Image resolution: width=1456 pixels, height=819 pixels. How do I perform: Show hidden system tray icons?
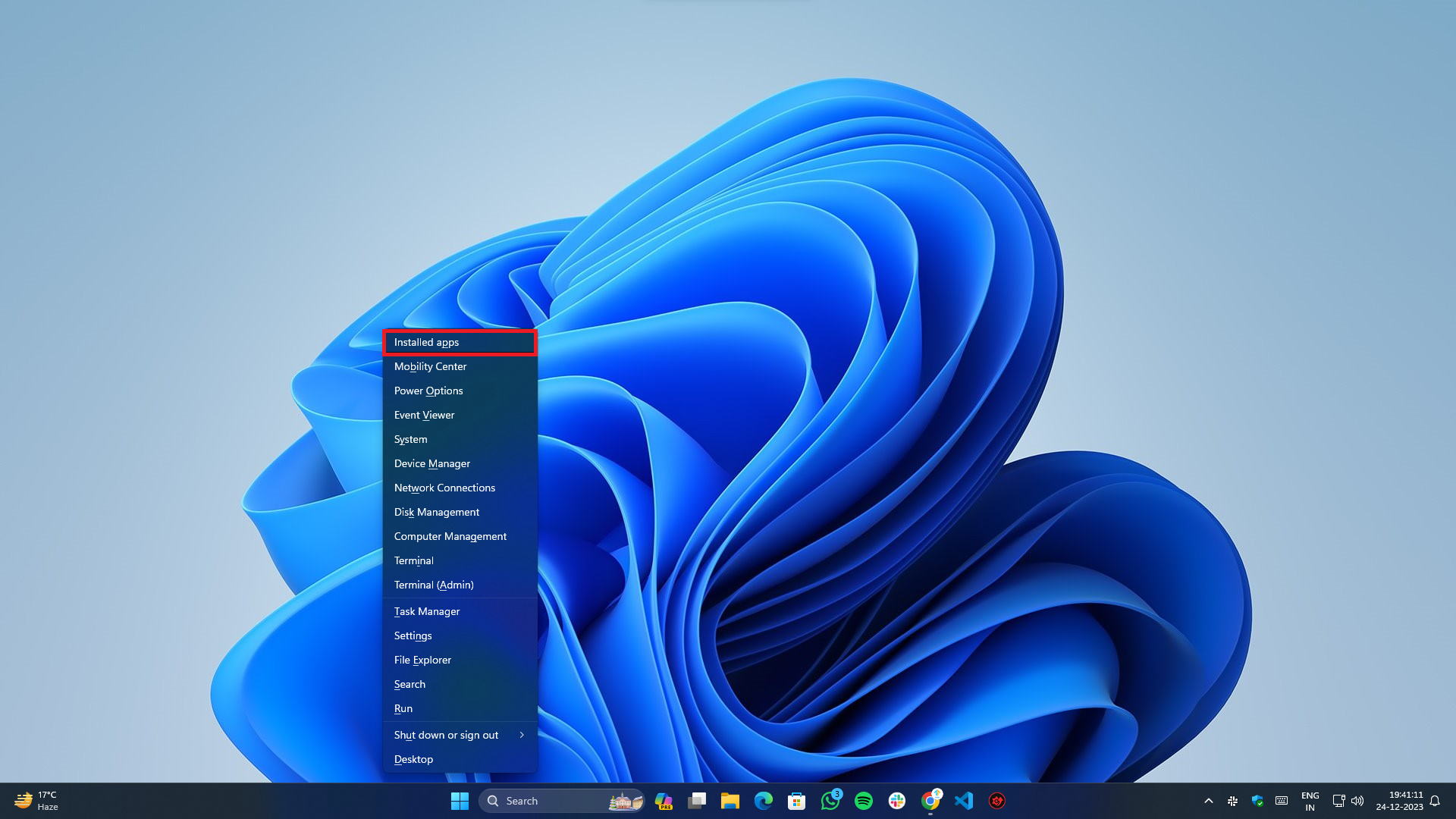tap(1209, 801)
